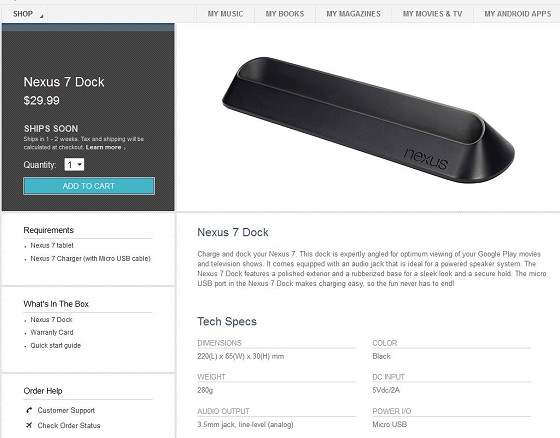Click the Tech Specs heading
The image size is (560, 438).
227,321
